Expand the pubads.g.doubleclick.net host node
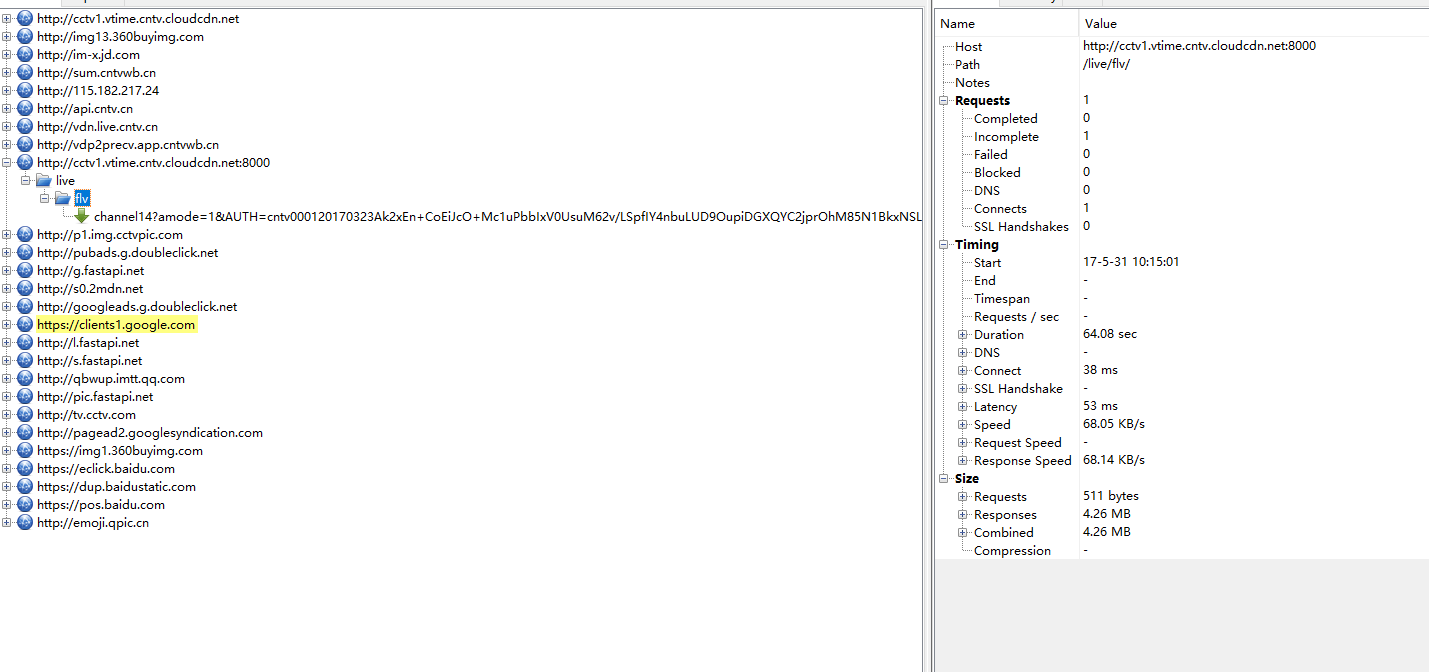This screenshot has height=672, width=1429. pyautogui.click(x=8, y=253)
